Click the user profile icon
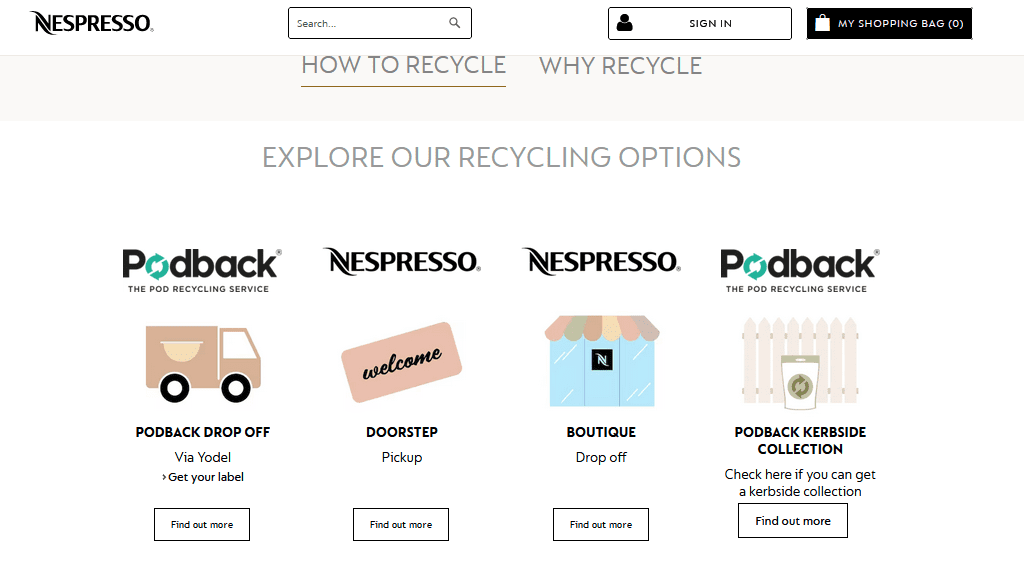This screenshot has height=585, width=1024. click(x=625, y=23)
